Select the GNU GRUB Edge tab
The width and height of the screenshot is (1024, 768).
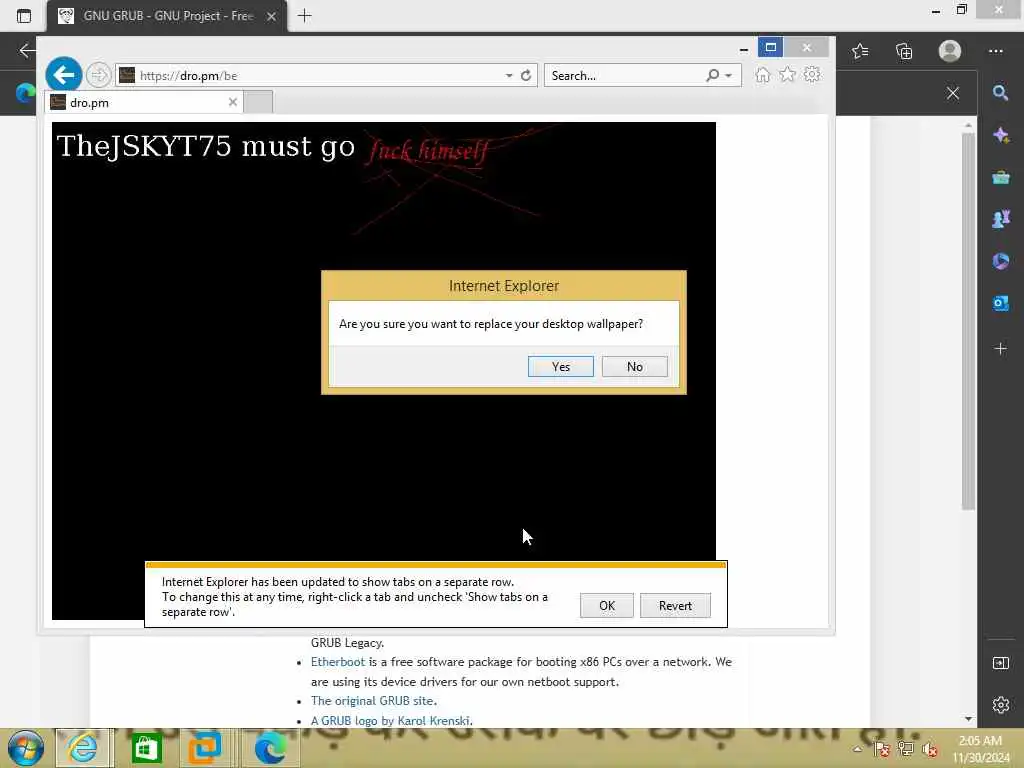click(x=167, y=16)
